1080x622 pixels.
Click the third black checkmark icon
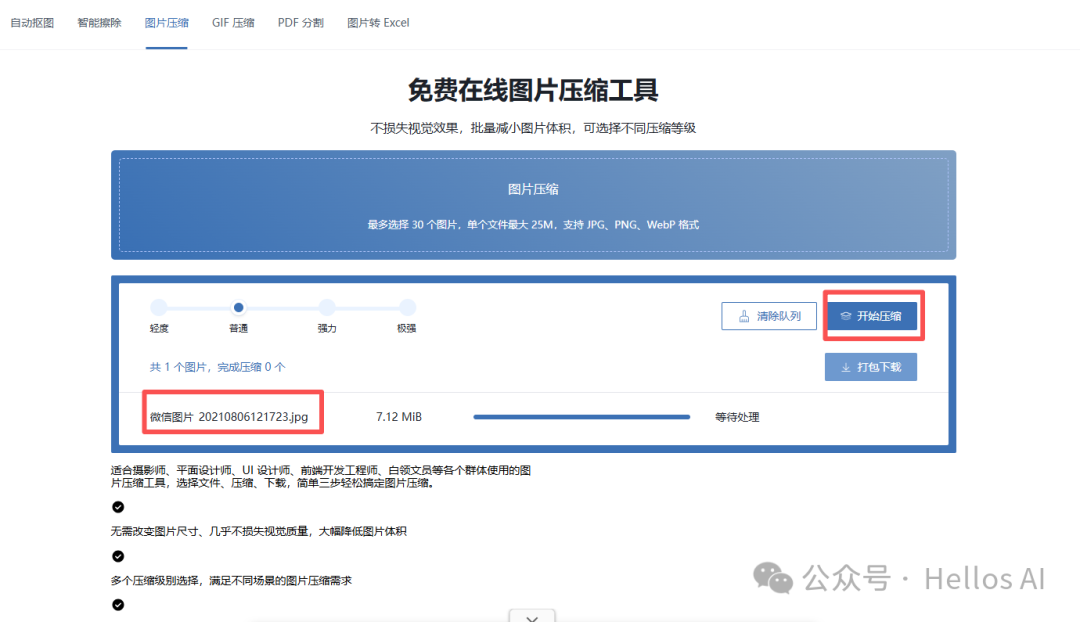(x=118, y=604)
